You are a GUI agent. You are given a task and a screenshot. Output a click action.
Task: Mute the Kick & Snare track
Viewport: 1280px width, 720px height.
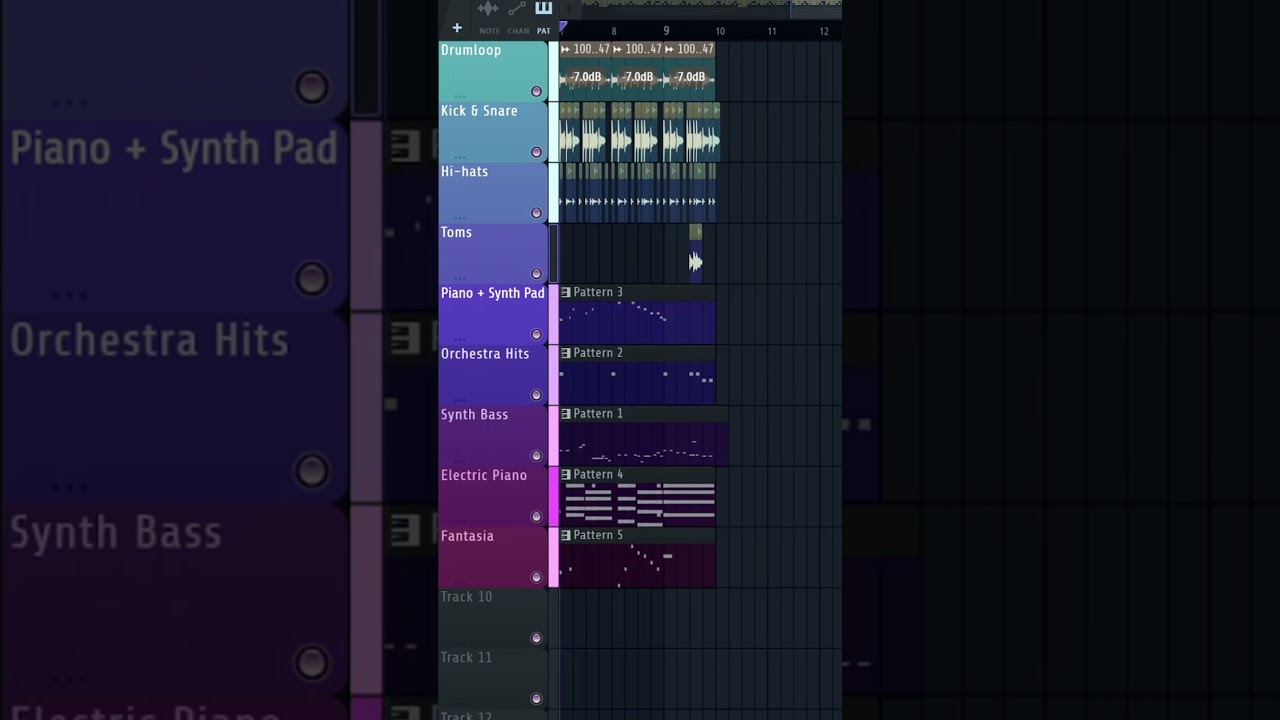click(x=536, y=152)
